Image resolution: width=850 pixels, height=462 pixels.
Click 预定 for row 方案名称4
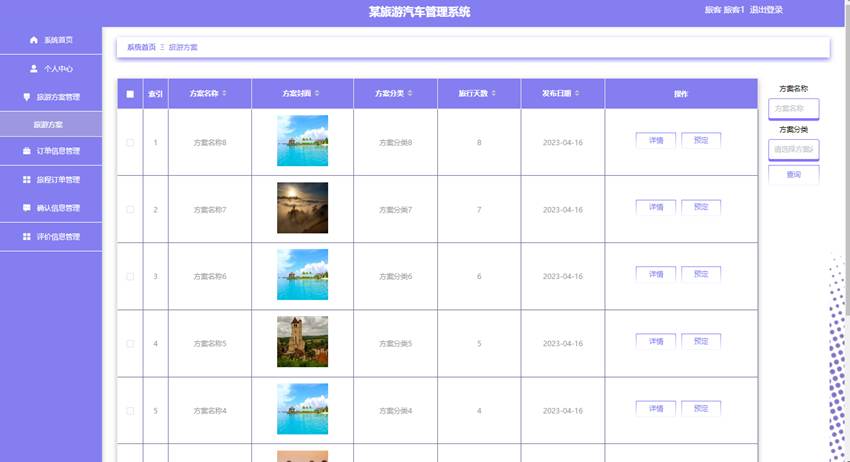coord(701,409)
